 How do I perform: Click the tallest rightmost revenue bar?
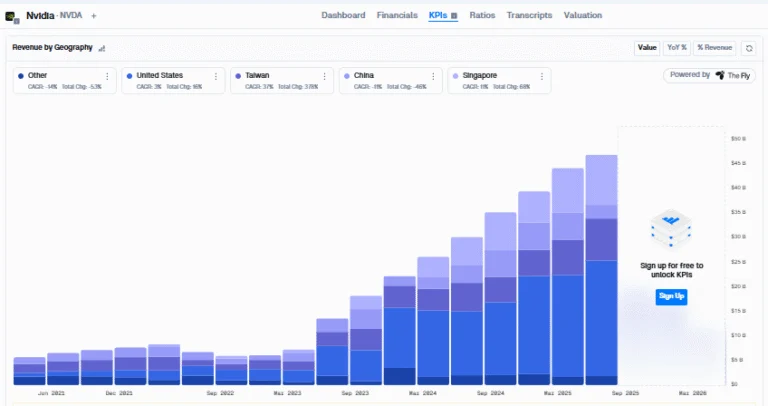click(601, 270)
